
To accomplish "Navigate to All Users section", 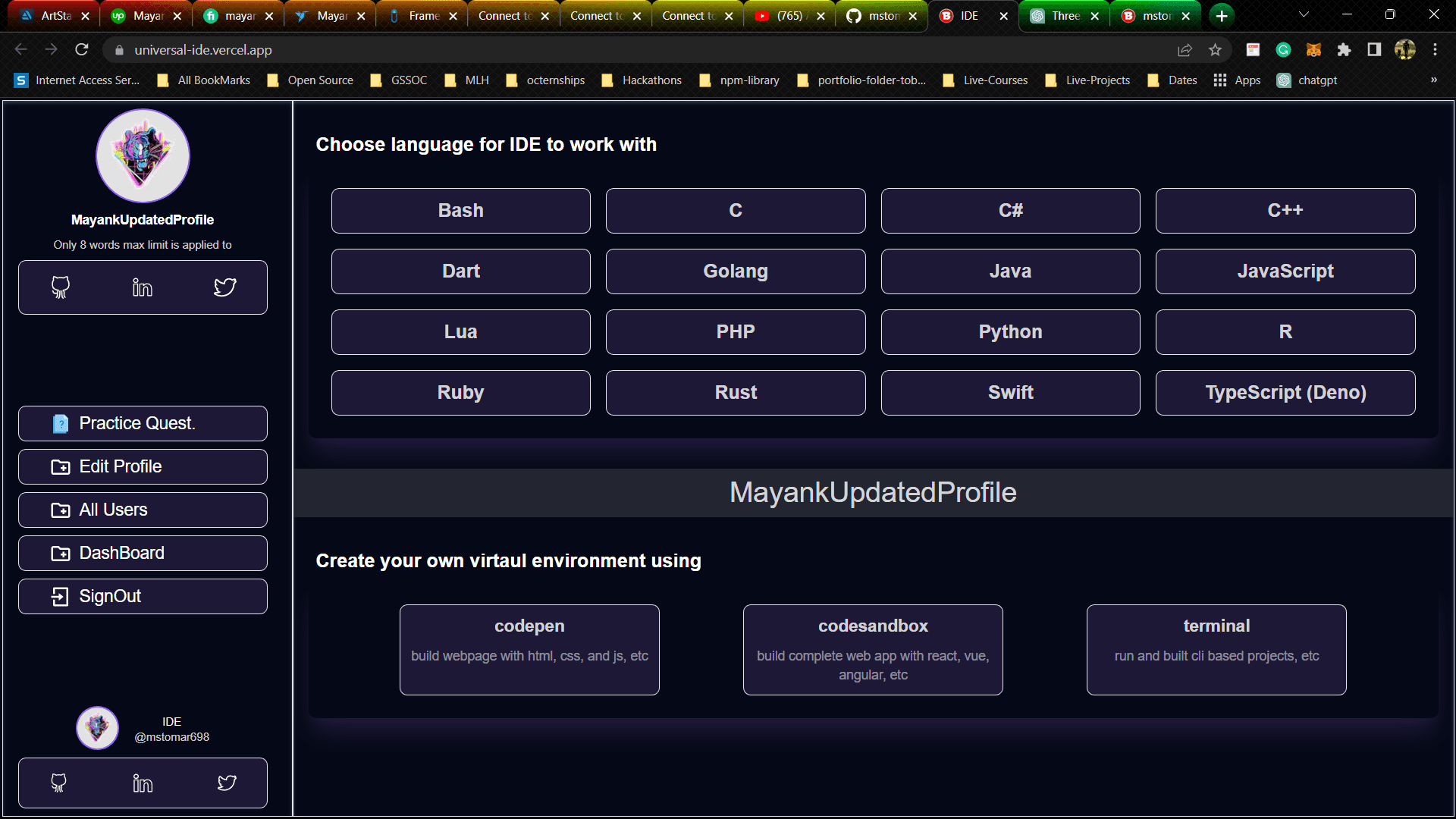I will coord(143,510).
